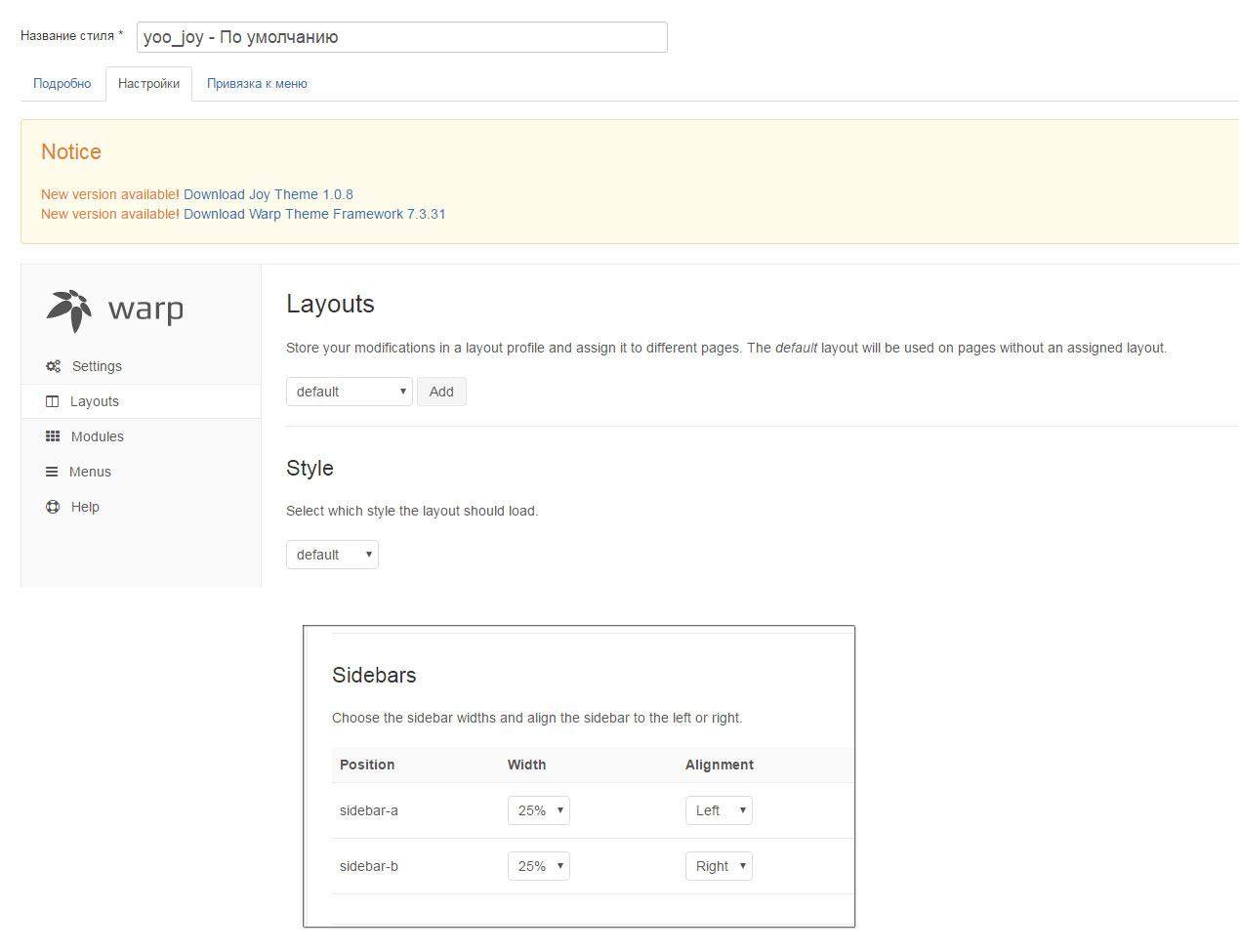1239x952 pixels.
Task: Change sidebar-b alignment Right dropdown
Action: pyautogui.click(x=719, y=866)
